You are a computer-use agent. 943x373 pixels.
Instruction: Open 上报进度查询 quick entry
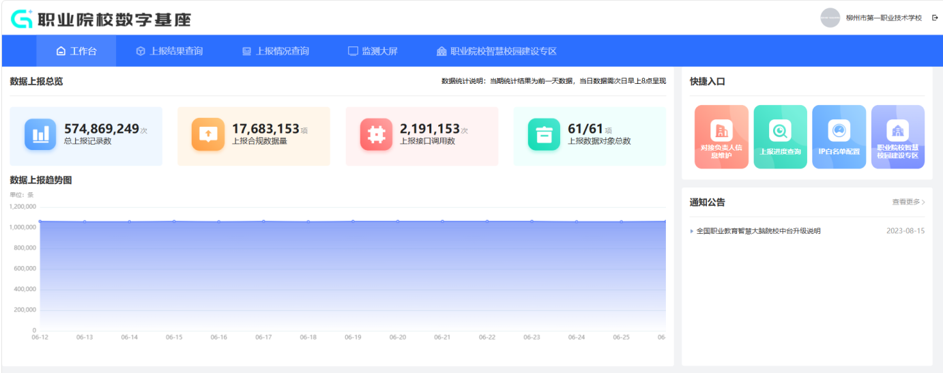781,137
